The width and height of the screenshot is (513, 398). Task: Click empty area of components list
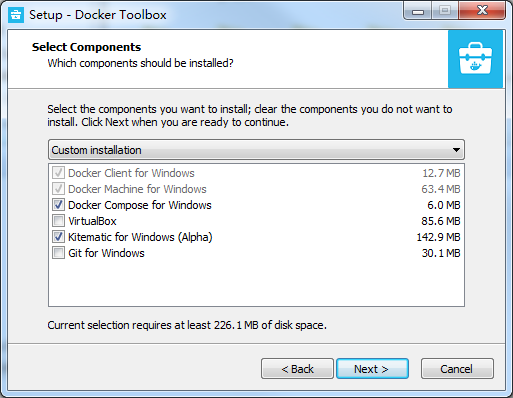pos(256,283)
